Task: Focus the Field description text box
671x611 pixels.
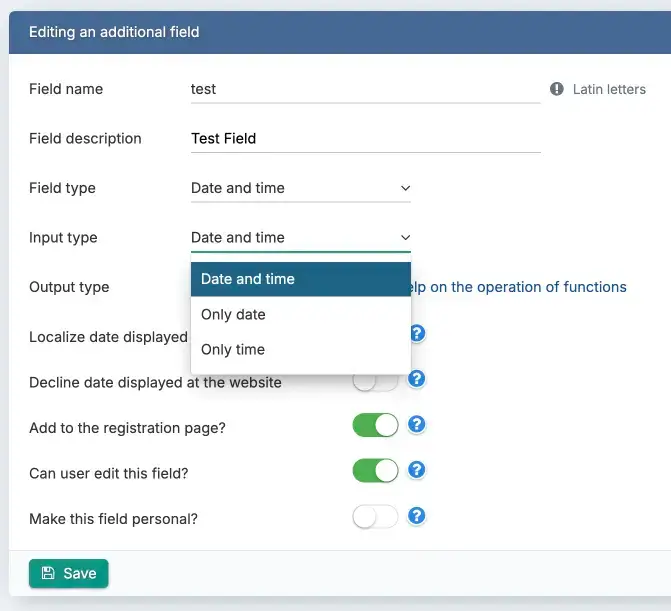Action: [x=365, y=139]
